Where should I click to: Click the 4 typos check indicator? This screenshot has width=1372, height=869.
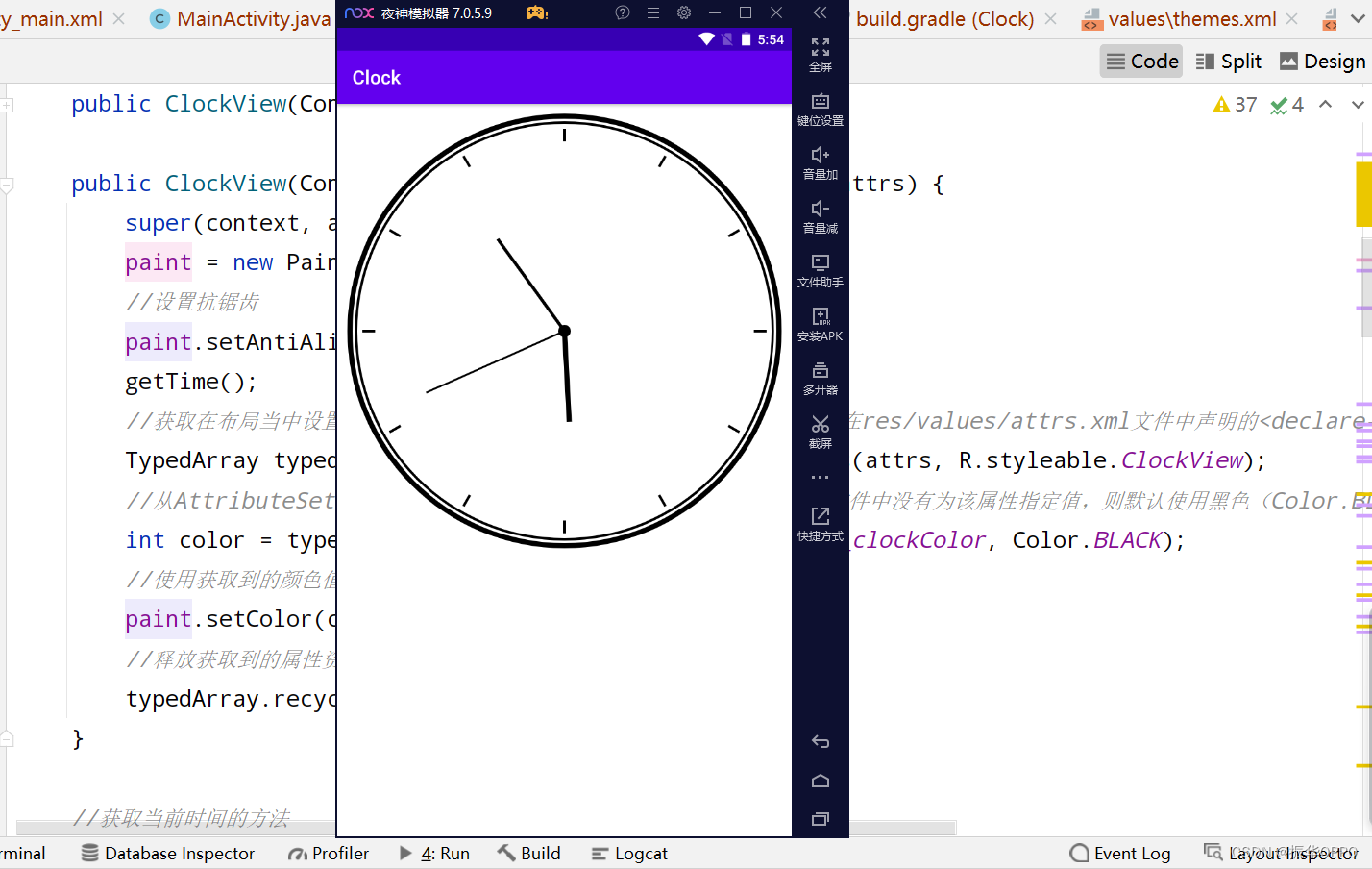click(x=1286, y=105)
